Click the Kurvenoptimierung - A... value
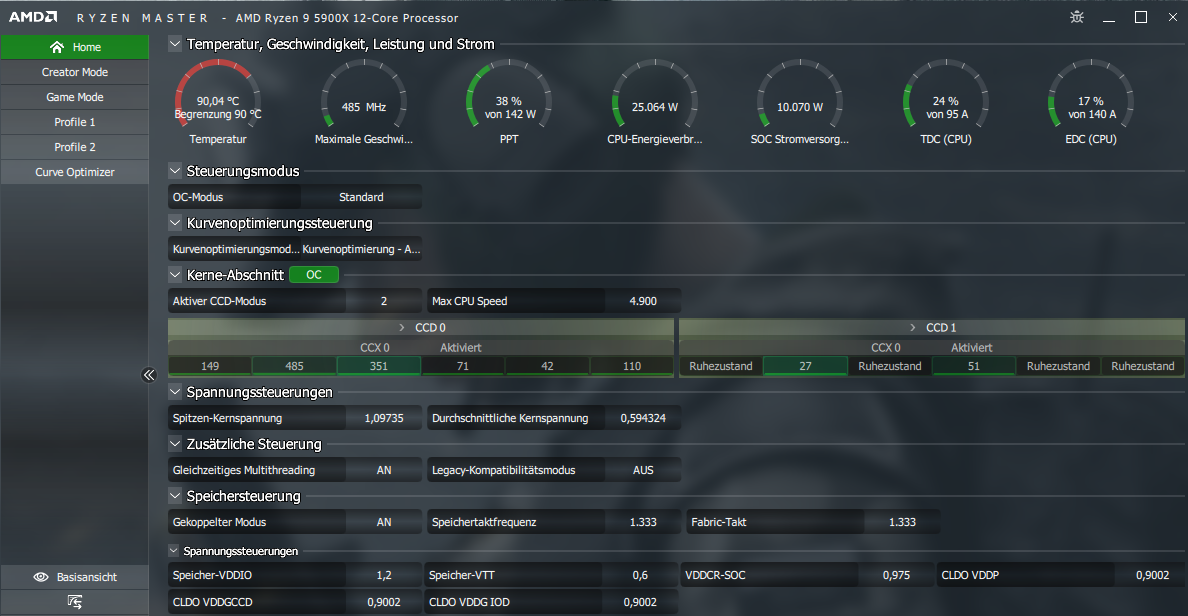Image resolution: width=1188 pixels, height=616 pixels. click(x=361, y=249)
